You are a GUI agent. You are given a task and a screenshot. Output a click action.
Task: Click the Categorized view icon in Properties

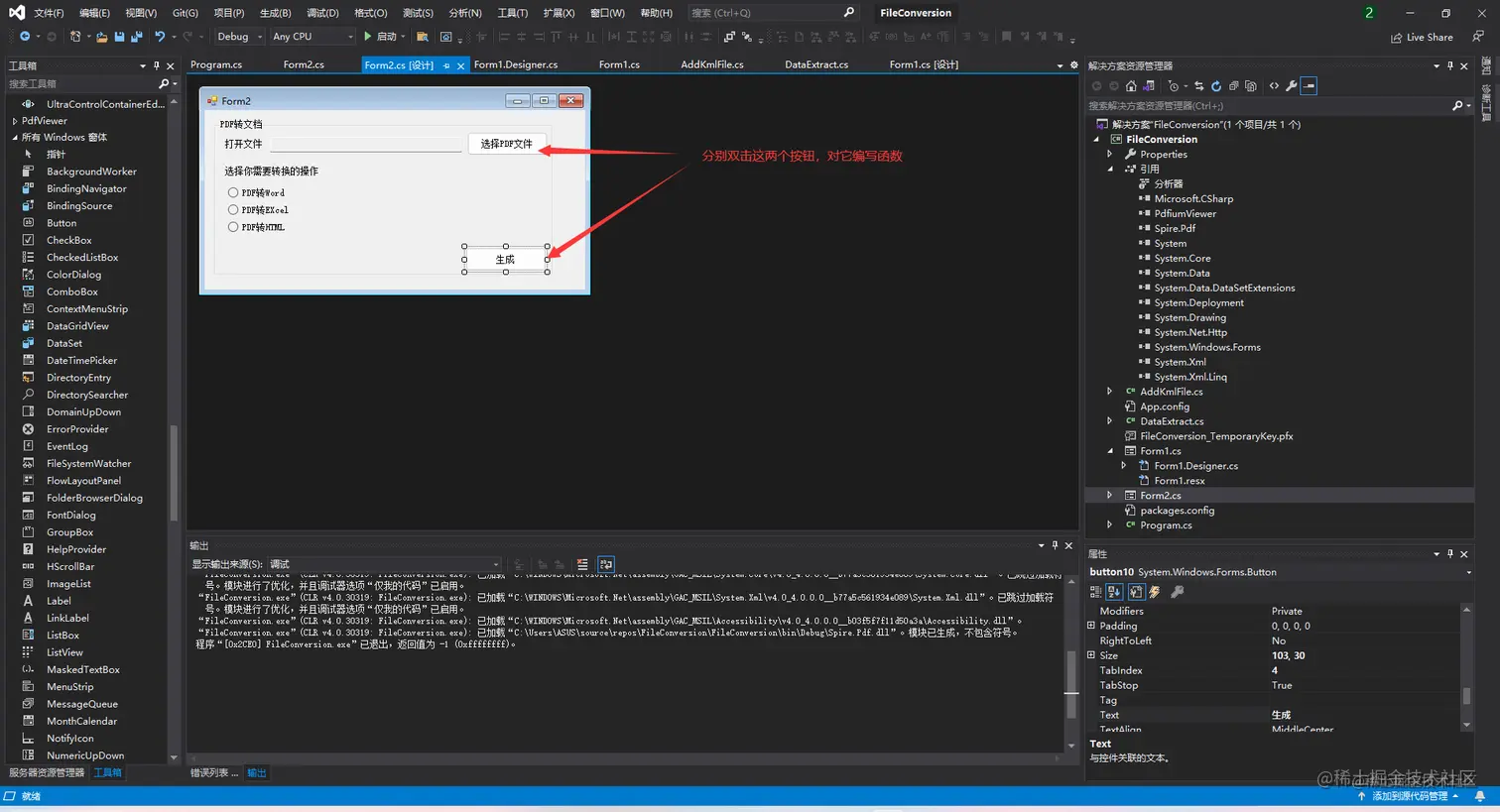(1096, 592)
